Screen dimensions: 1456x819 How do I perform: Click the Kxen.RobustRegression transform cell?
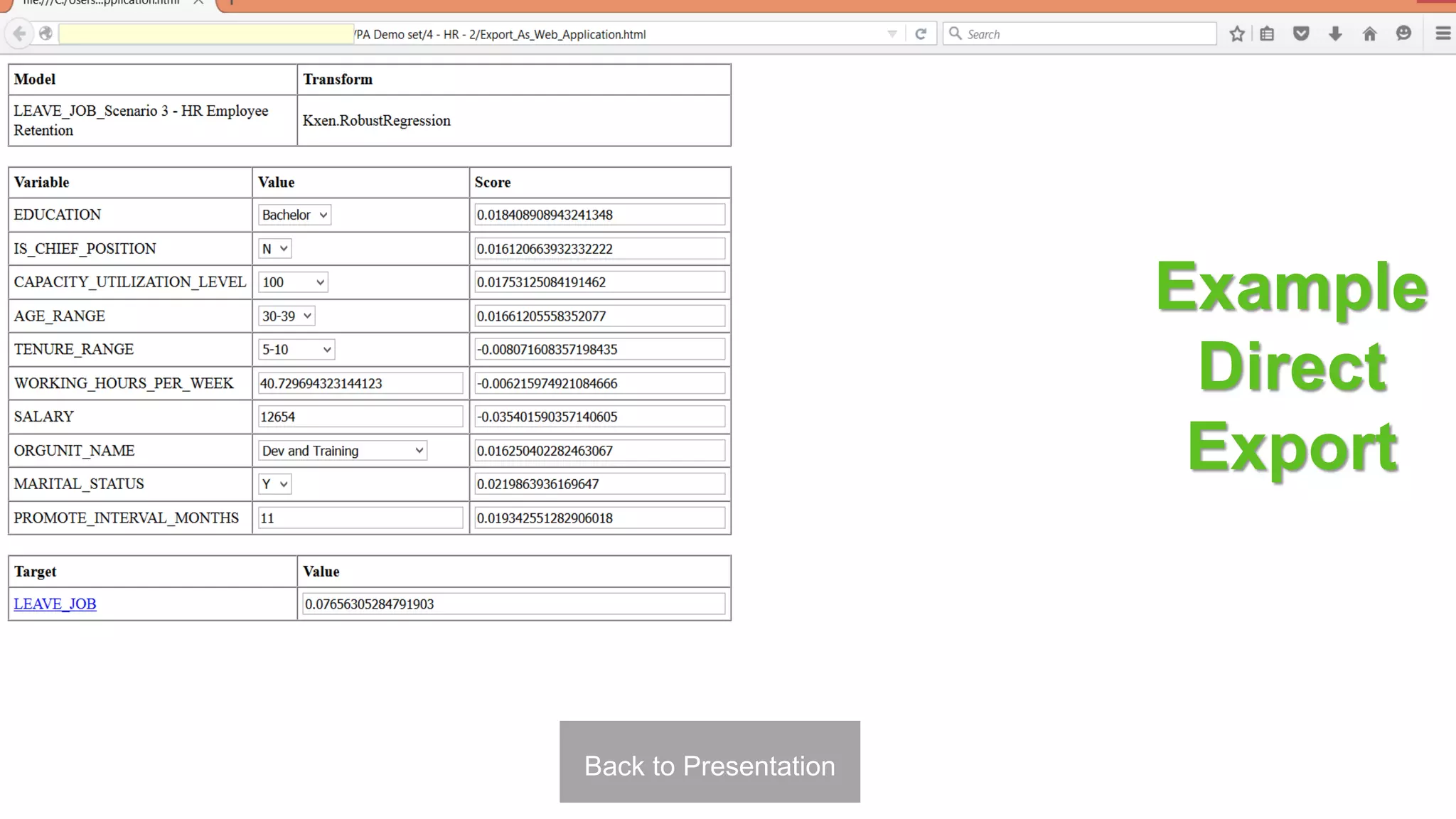[x=514, y=121]
